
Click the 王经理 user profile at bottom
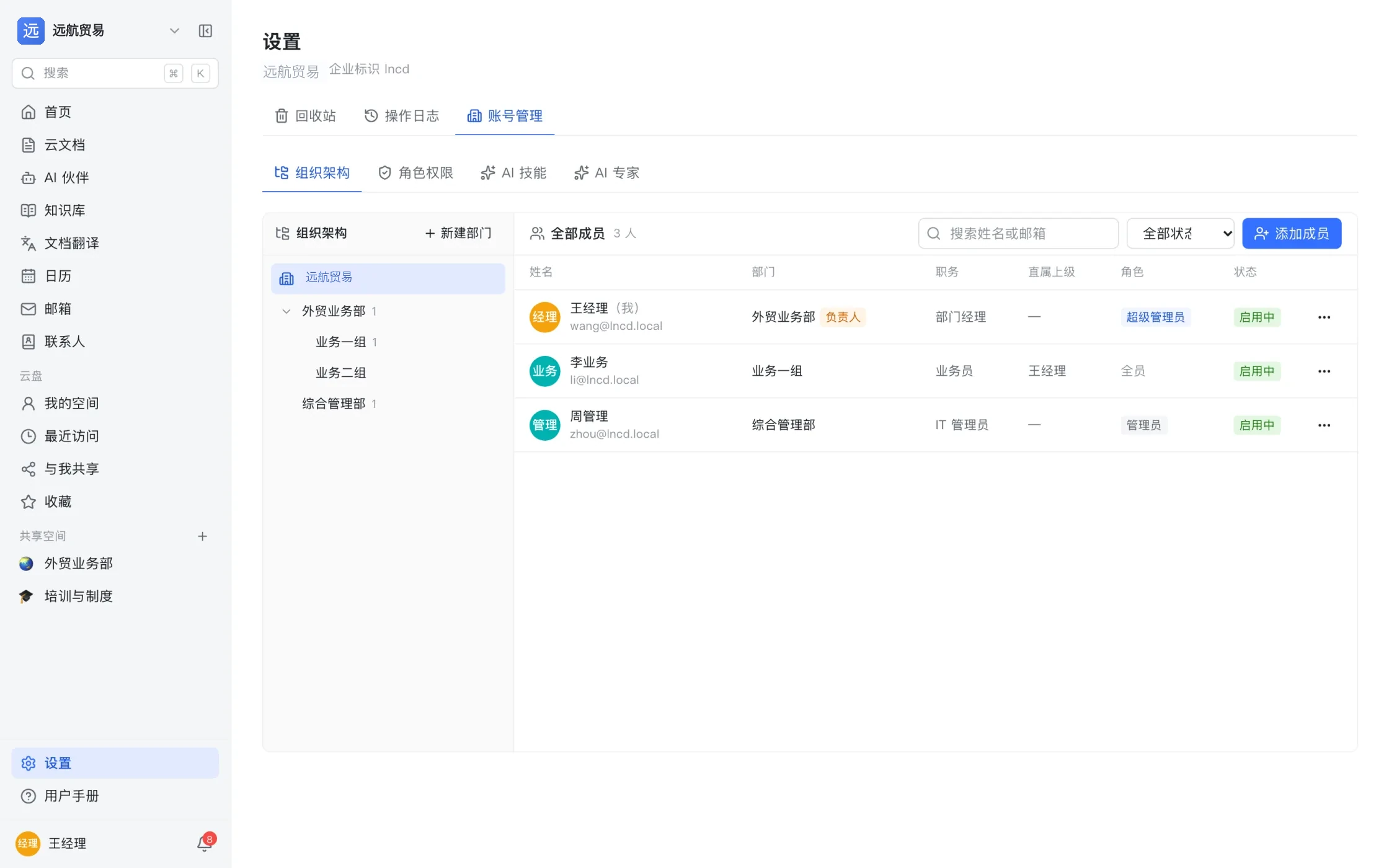51,843
